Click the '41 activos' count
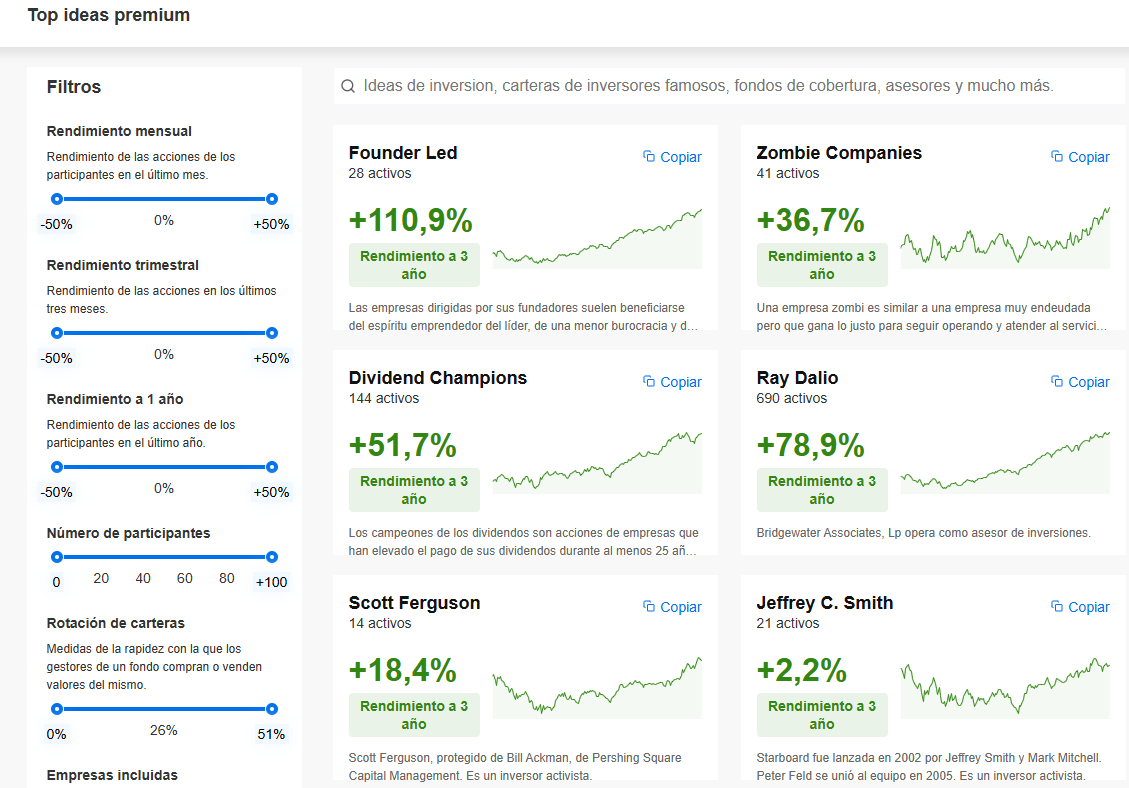The height and width of the screenshot is (788, 1129). tap(788, 174)
